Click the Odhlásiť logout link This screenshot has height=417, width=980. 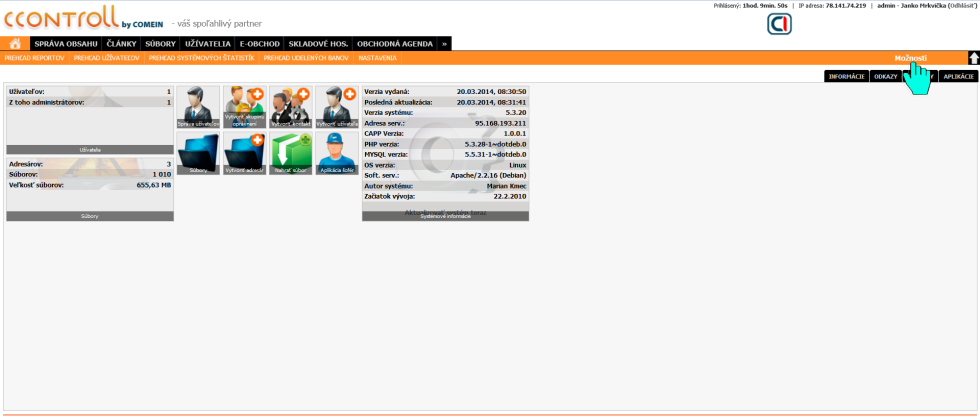pos(962,5)
